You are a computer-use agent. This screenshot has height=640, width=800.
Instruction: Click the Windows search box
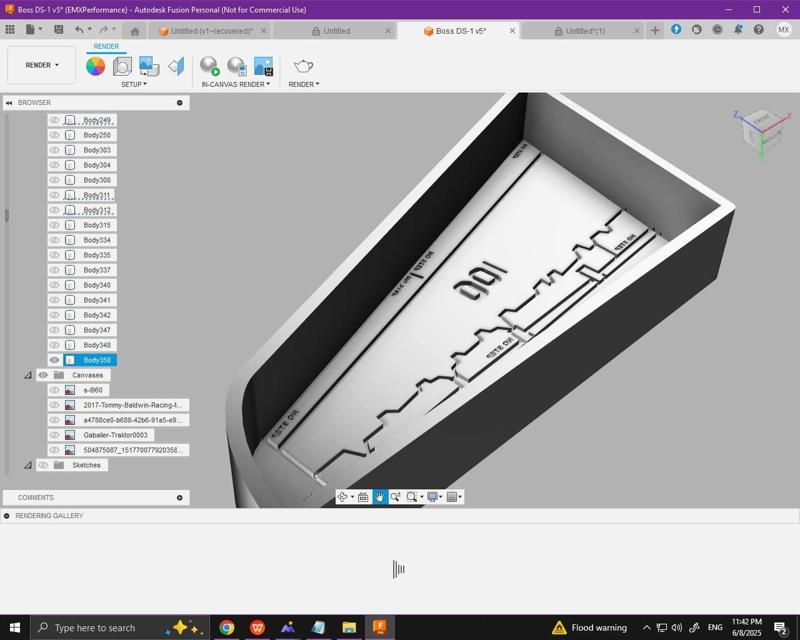click(120, 628)
